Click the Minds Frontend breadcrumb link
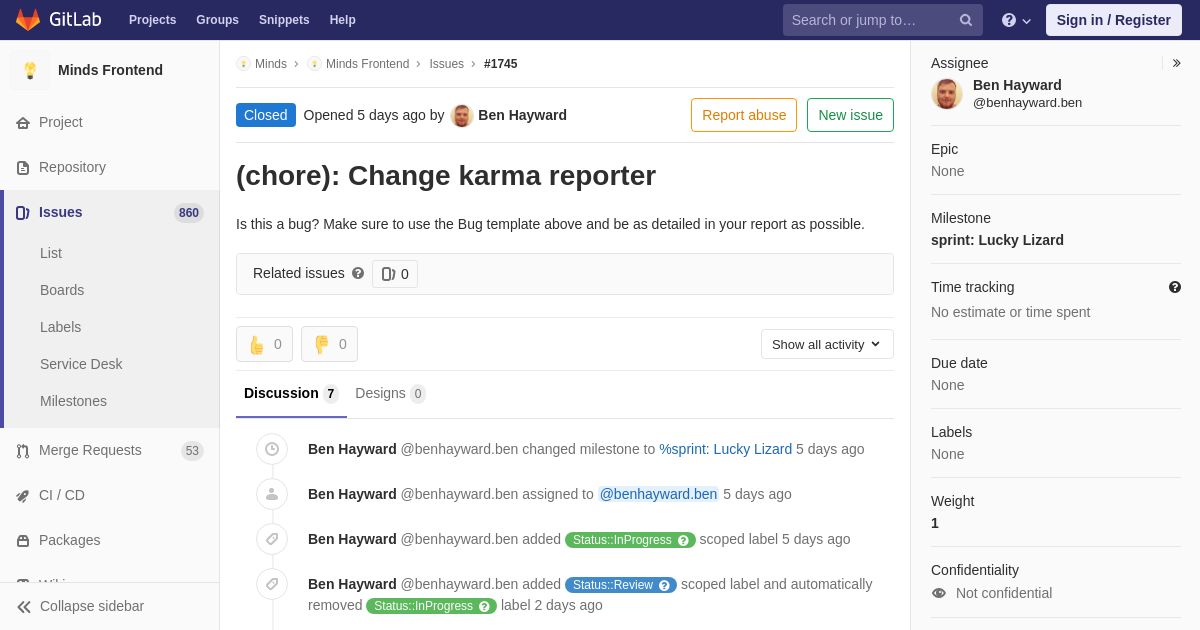Image resolution: width=1200 pixels, height=630 pixels. point(367,64)
